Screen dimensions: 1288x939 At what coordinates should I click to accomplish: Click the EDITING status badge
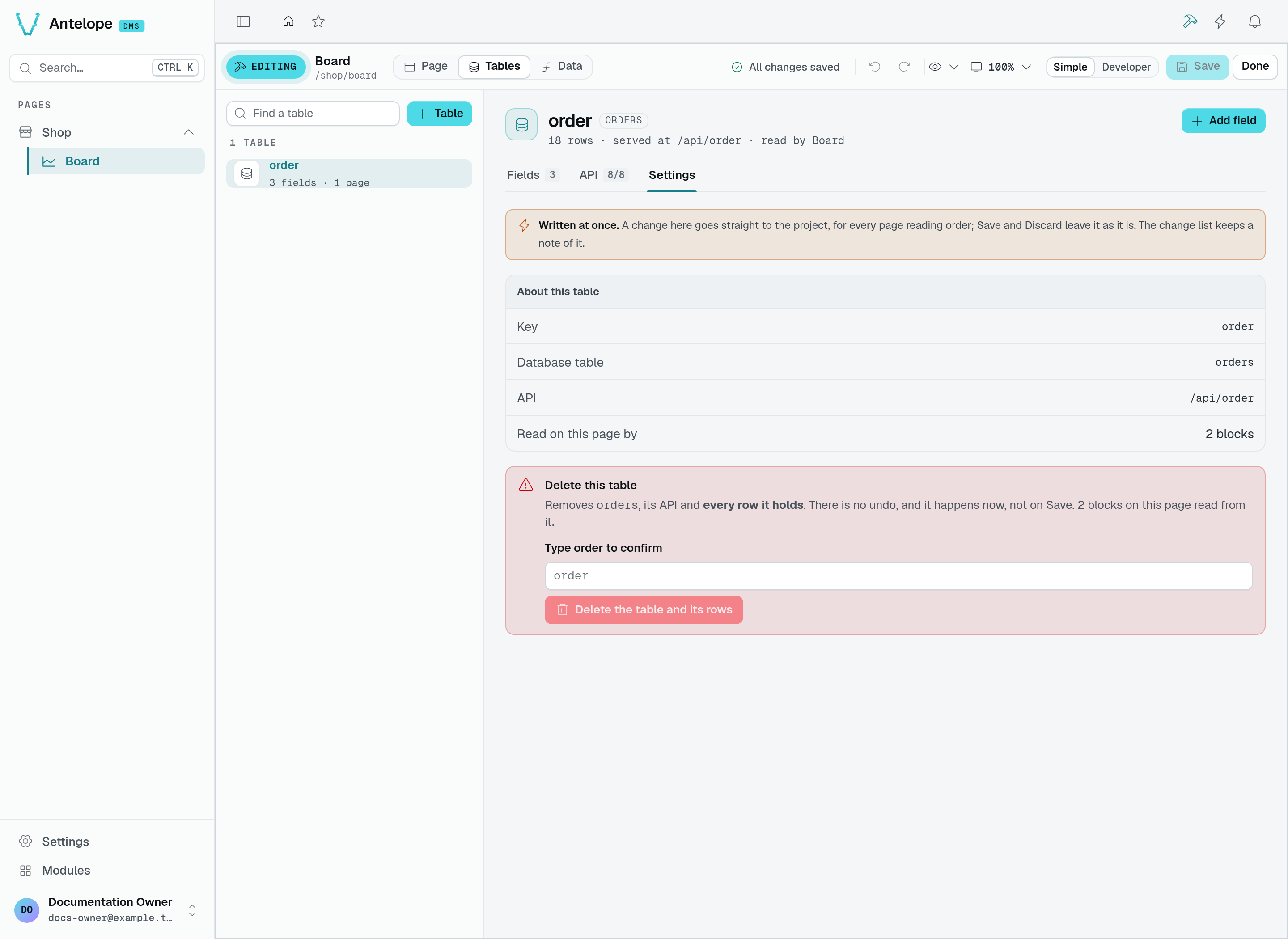[x=266, y=67]
